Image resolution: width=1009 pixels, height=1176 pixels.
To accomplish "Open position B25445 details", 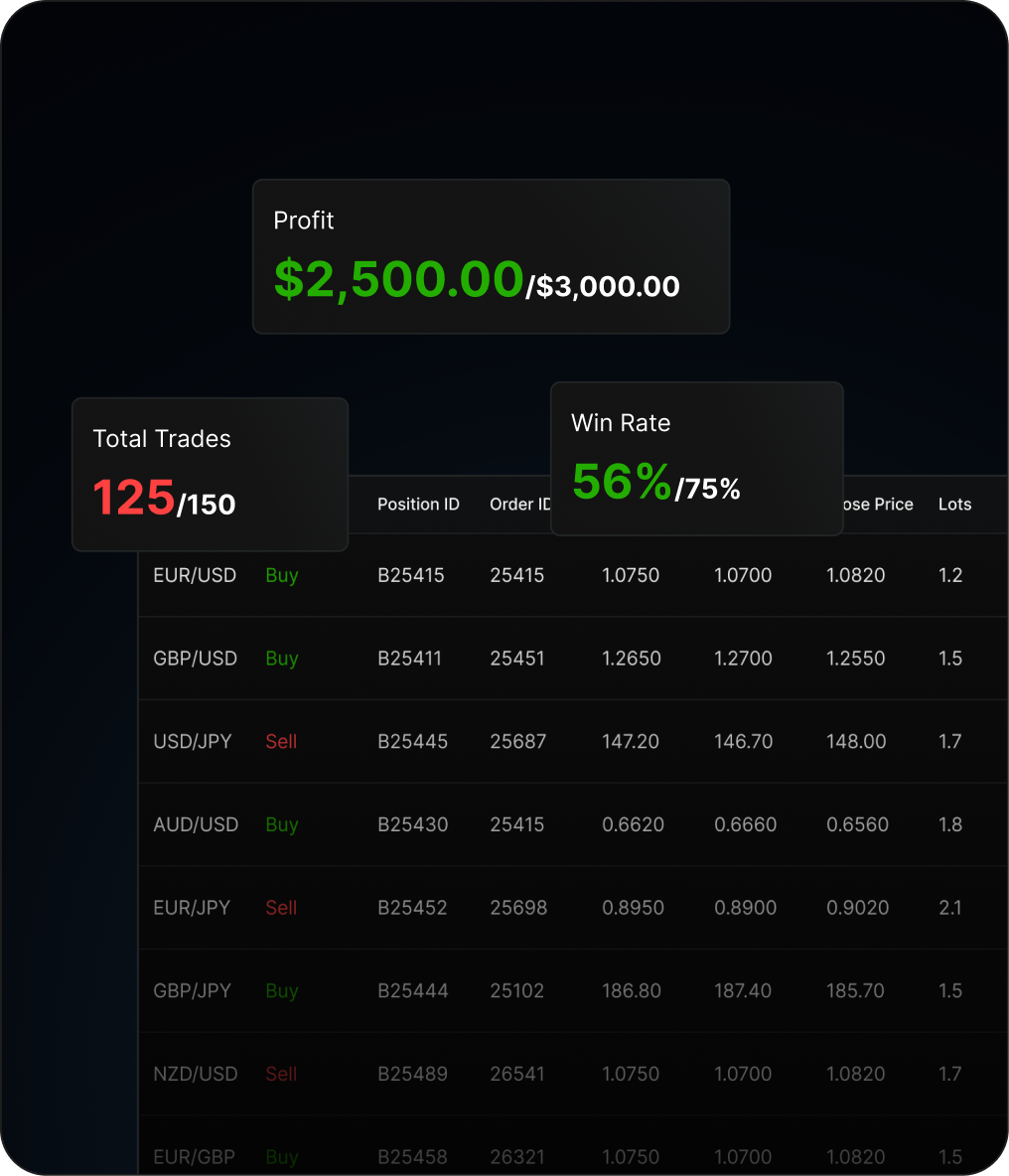I will click(x=412, y=741).
